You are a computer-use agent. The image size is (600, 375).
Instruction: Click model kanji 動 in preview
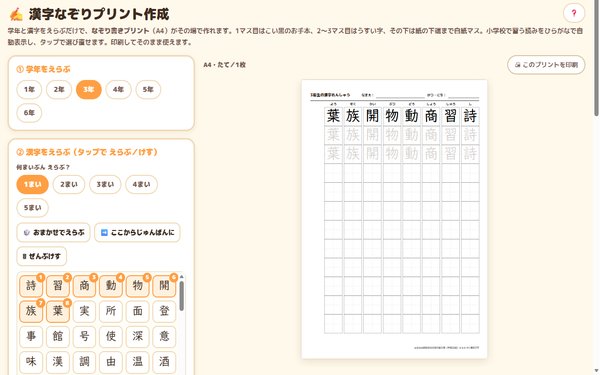pos(412,116)
